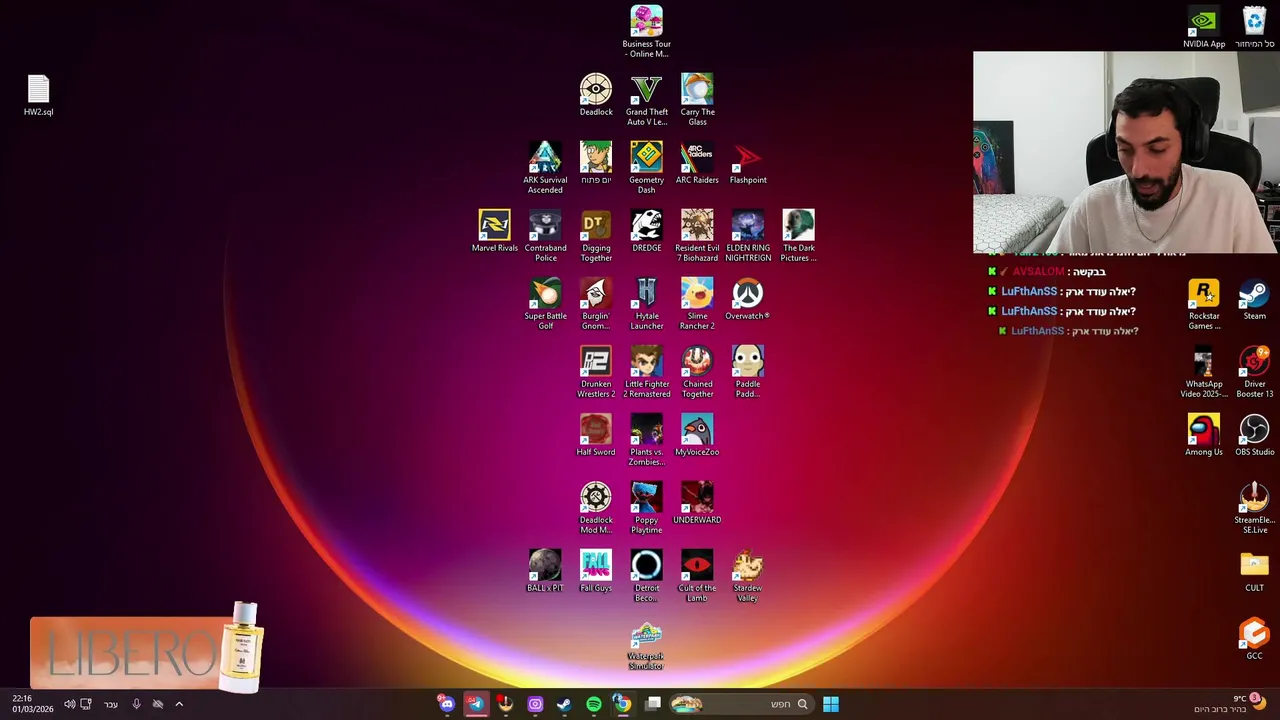1280x720 pixels.
Task: Open the volume control in tray
Action: click(69, 704)
